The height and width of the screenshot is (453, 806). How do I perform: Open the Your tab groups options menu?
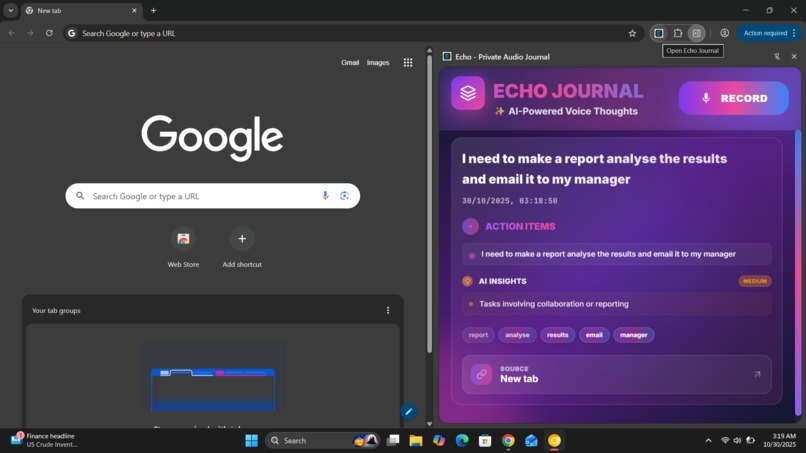pyautogui.click(x=388, y=310)
